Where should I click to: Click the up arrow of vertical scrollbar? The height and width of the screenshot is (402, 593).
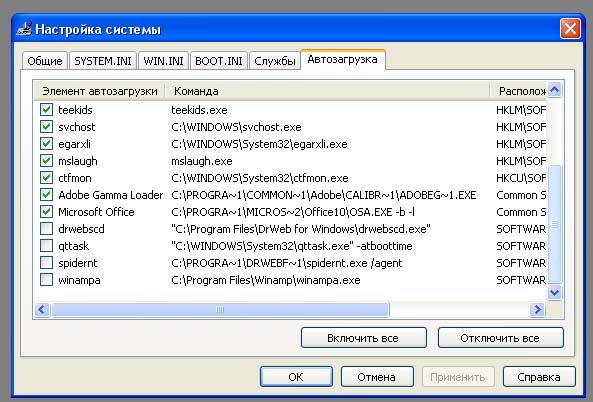554,90
